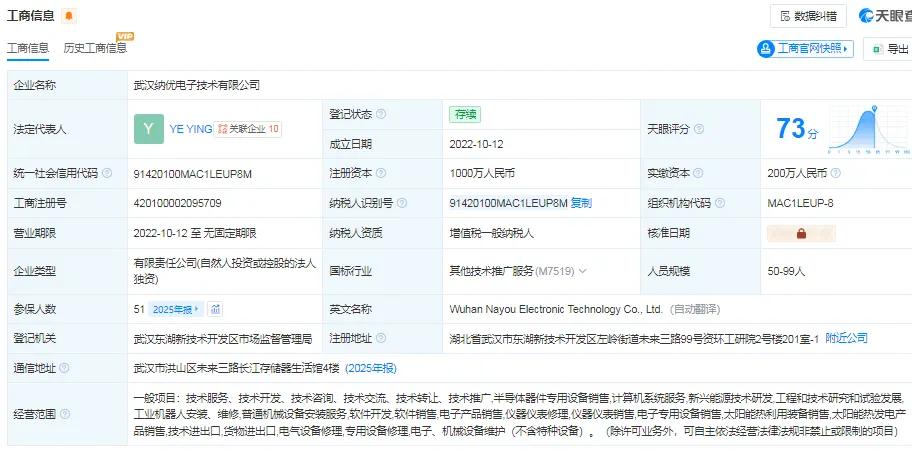This screenshot has height=457, width=912.
Task: Click help icon beside 纳税人识别号
Action: (x=402, y=203)
